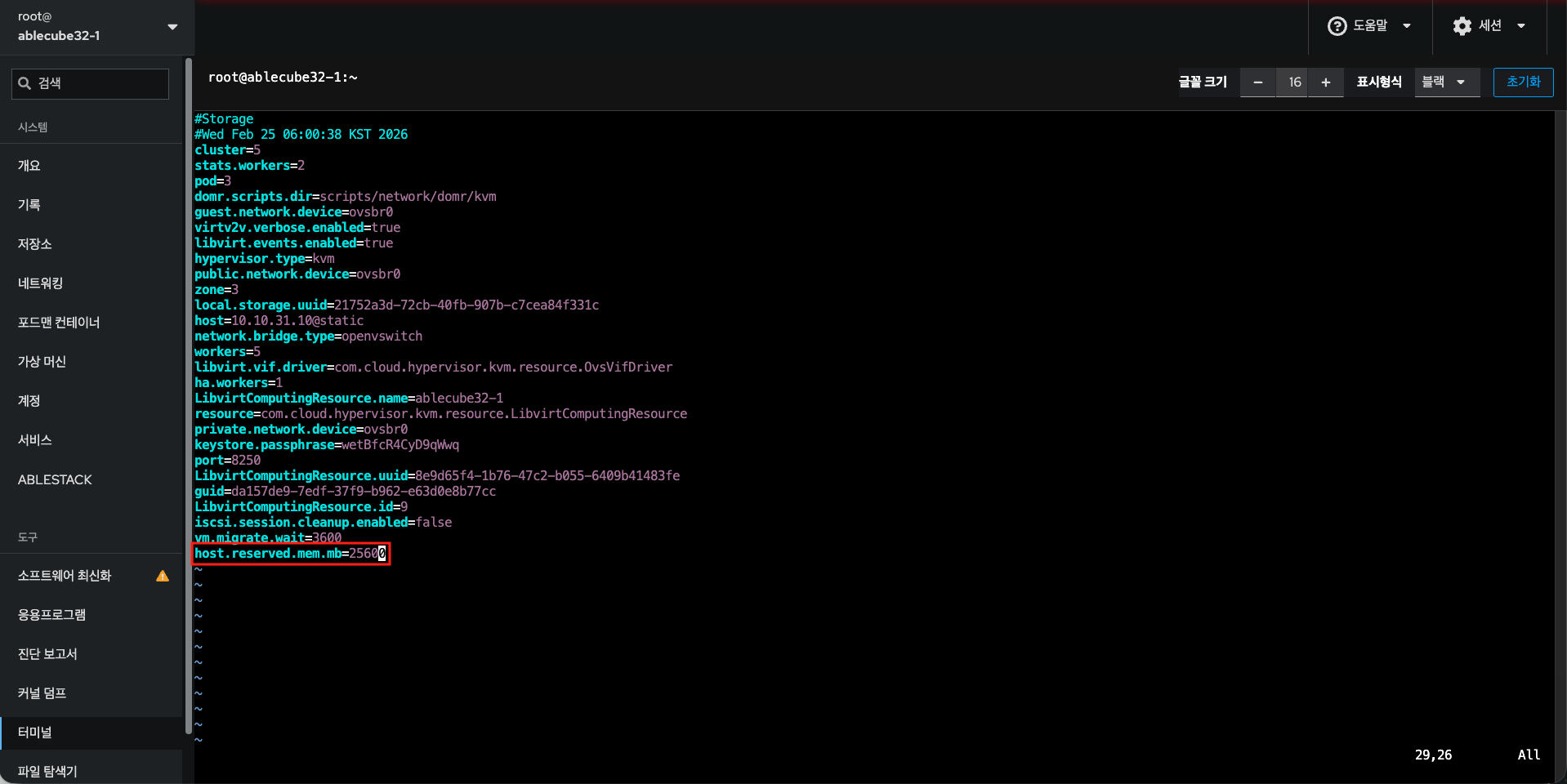This screenshot has width=1567, height=784.
Task: Click the host.reserved.mem.mb line in terminal
Action: 290,554
